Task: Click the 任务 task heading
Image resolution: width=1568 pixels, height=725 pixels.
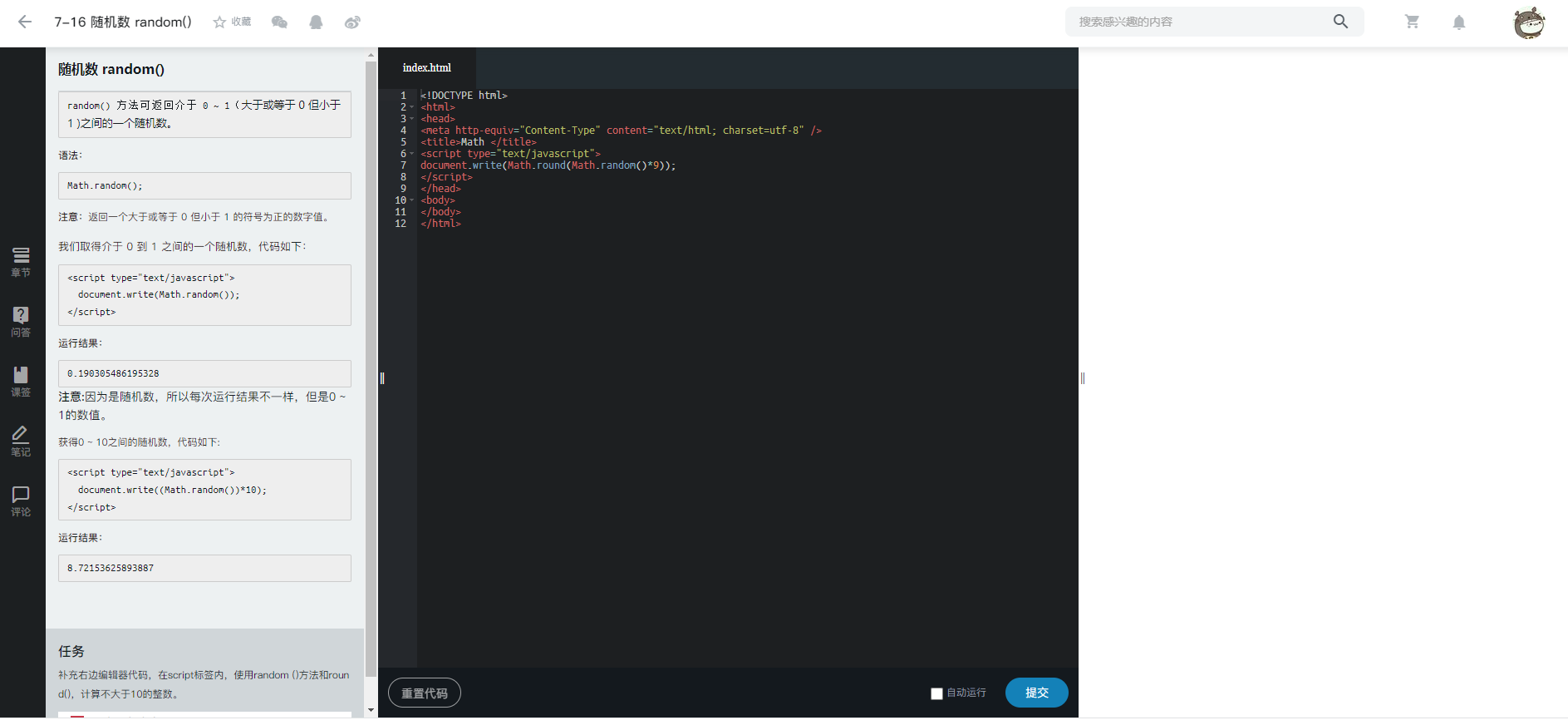Action: coord(71,651)
